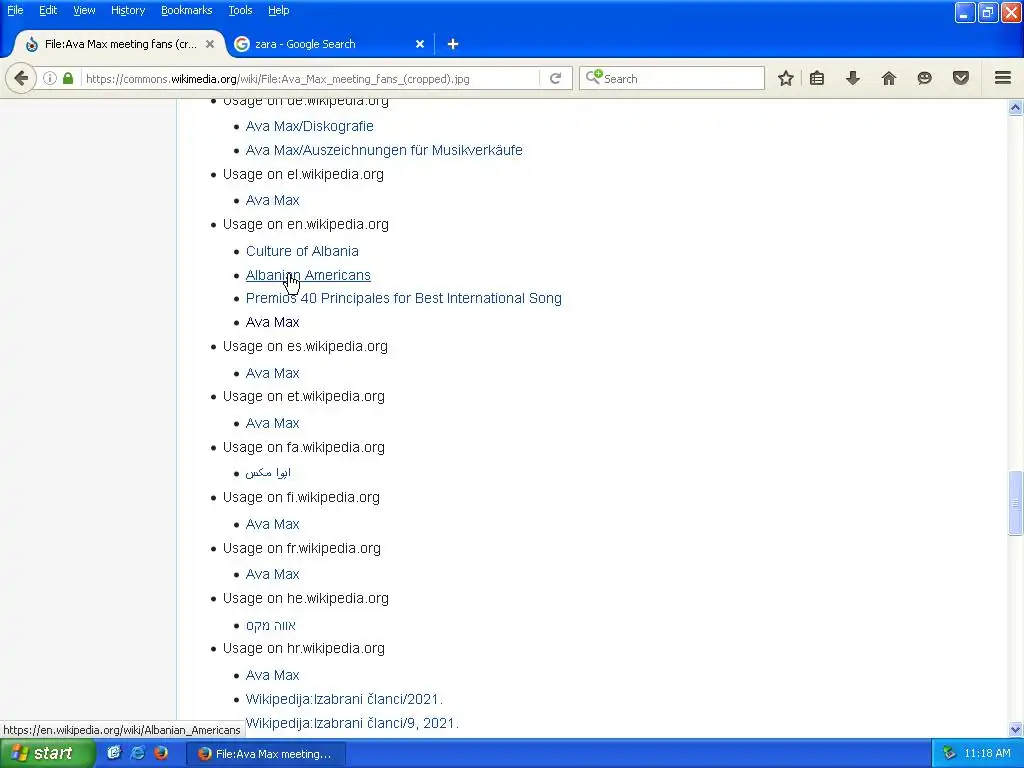Open the History menu

click(128, 10)
